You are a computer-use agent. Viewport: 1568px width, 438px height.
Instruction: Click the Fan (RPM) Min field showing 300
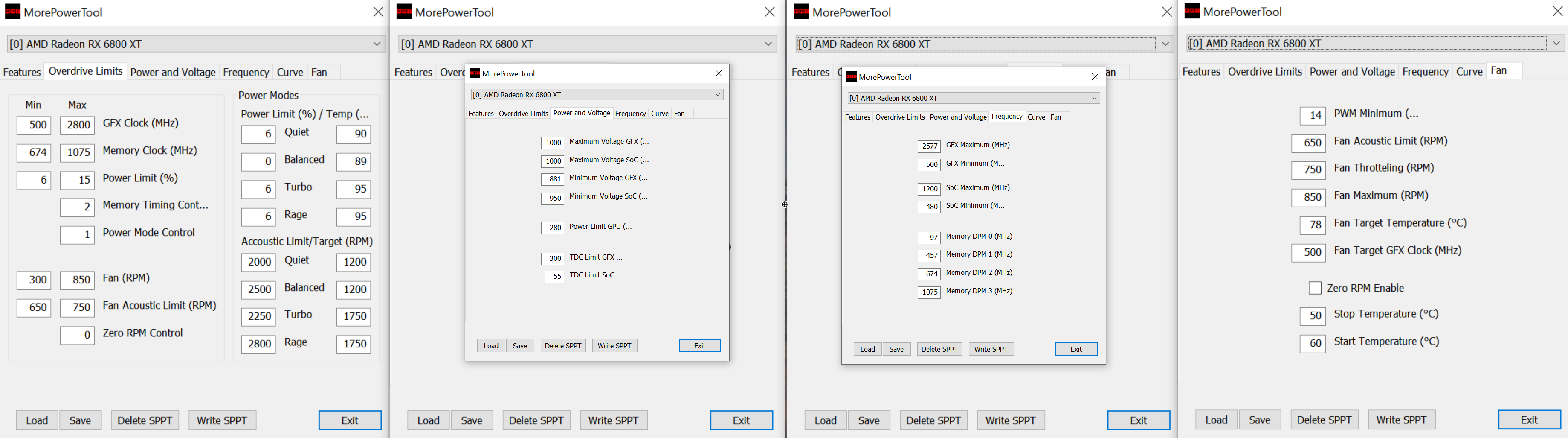tap(34, 280)
